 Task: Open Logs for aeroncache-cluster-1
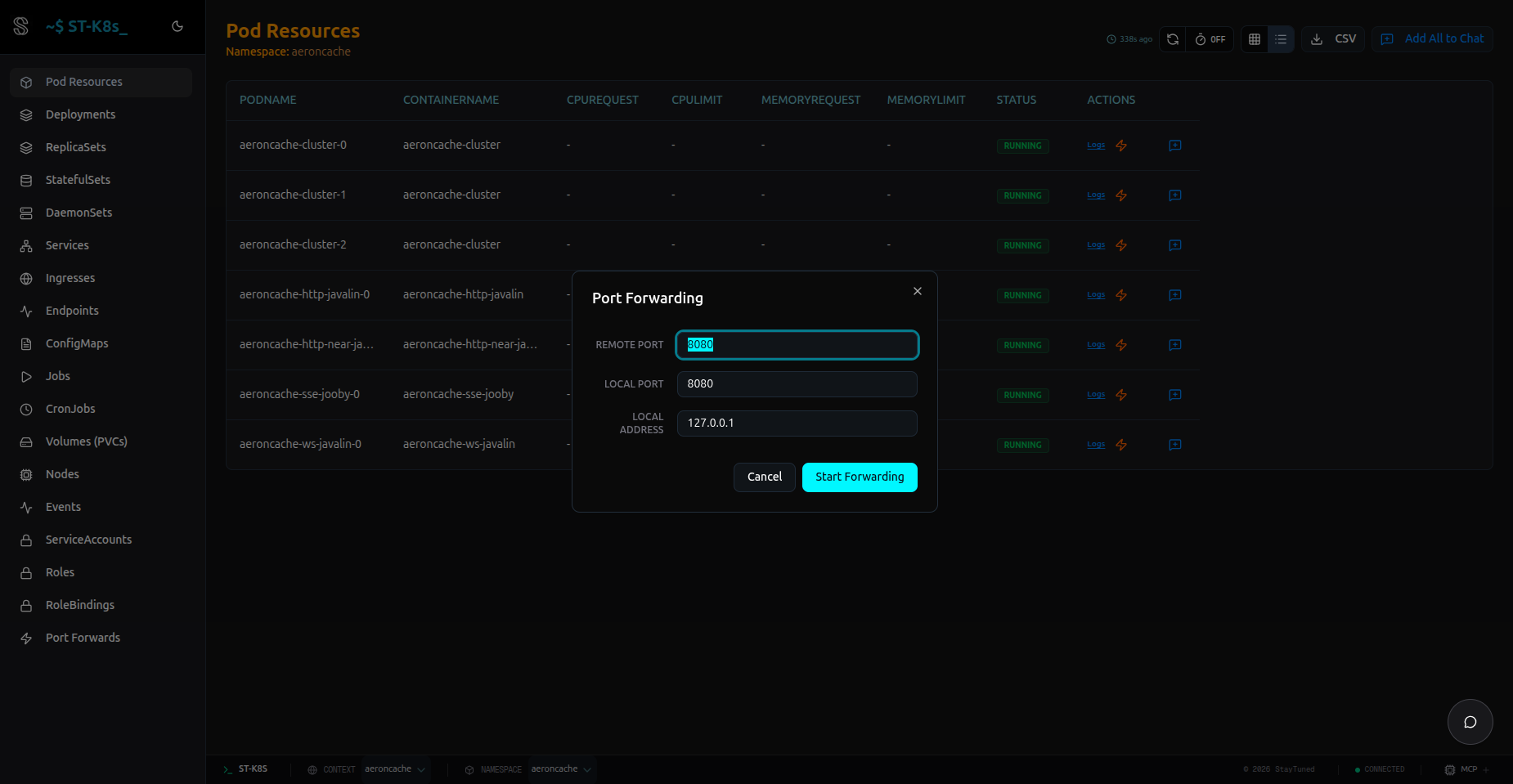click(1096, 195)
